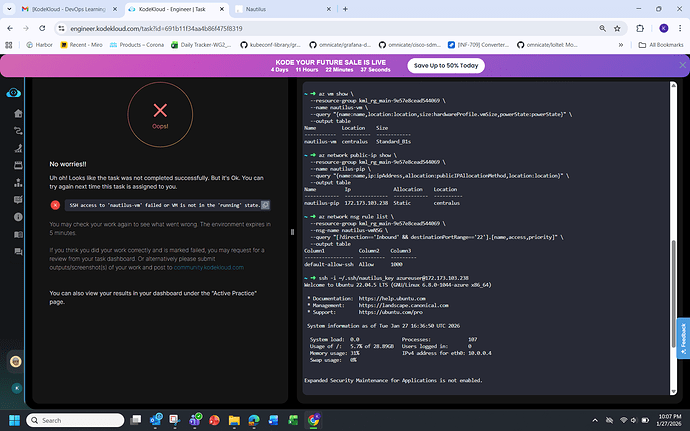This screenshot has width=690, height=431.
Task: Open File Explorer from the taskbar
Action: (234, 420)
